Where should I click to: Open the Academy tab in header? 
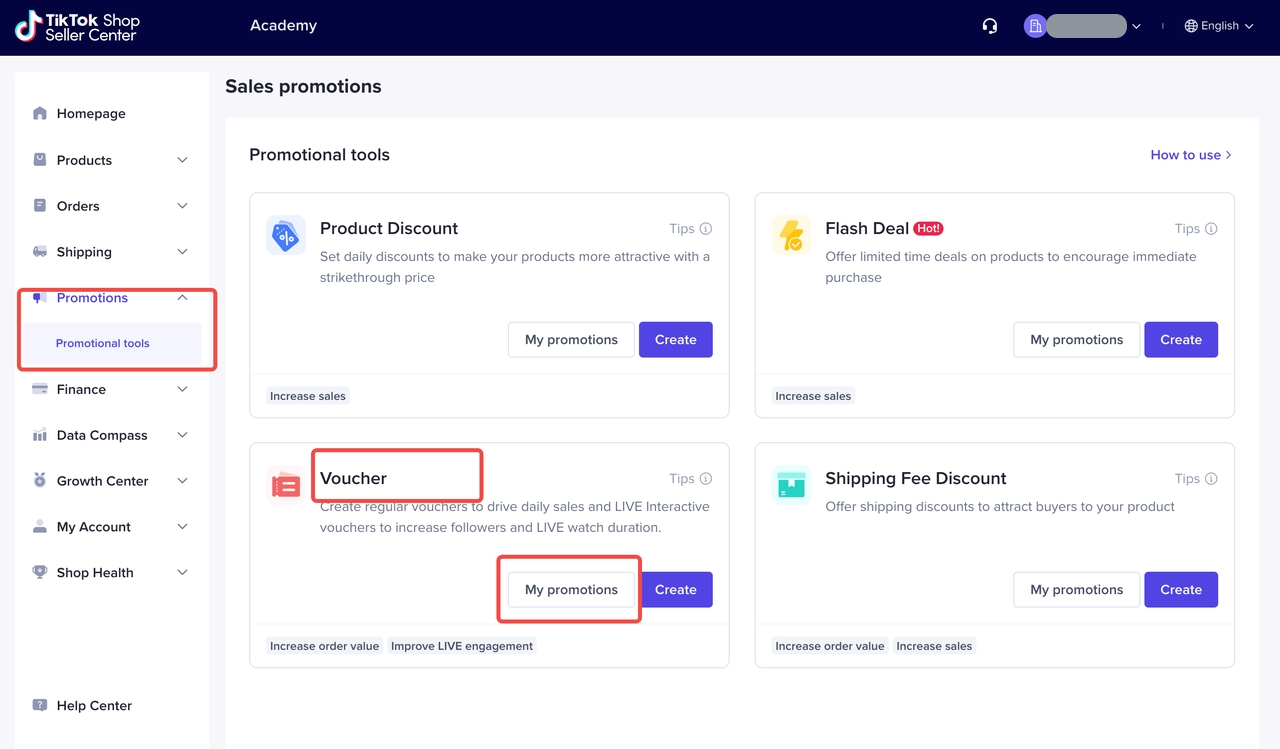tap(283, 26)
